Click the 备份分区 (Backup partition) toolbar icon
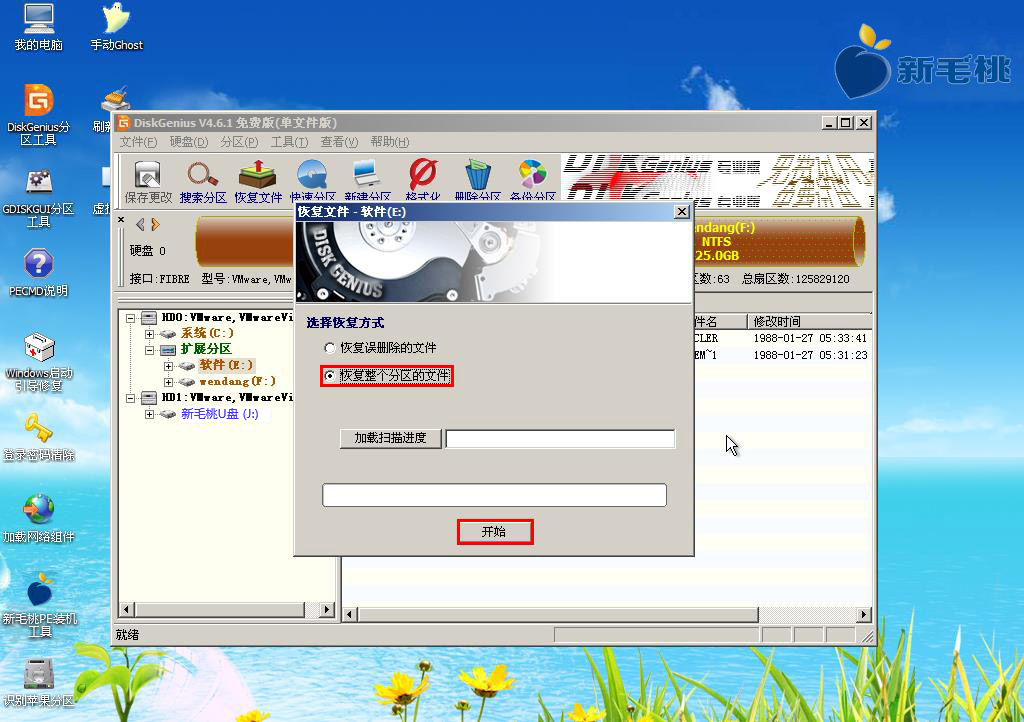Viewport: 1024px width, 722px height. [532, 178]
